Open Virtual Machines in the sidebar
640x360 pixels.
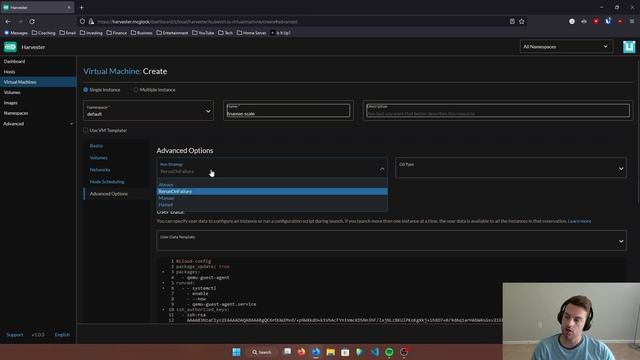click(x=38, y=82)
